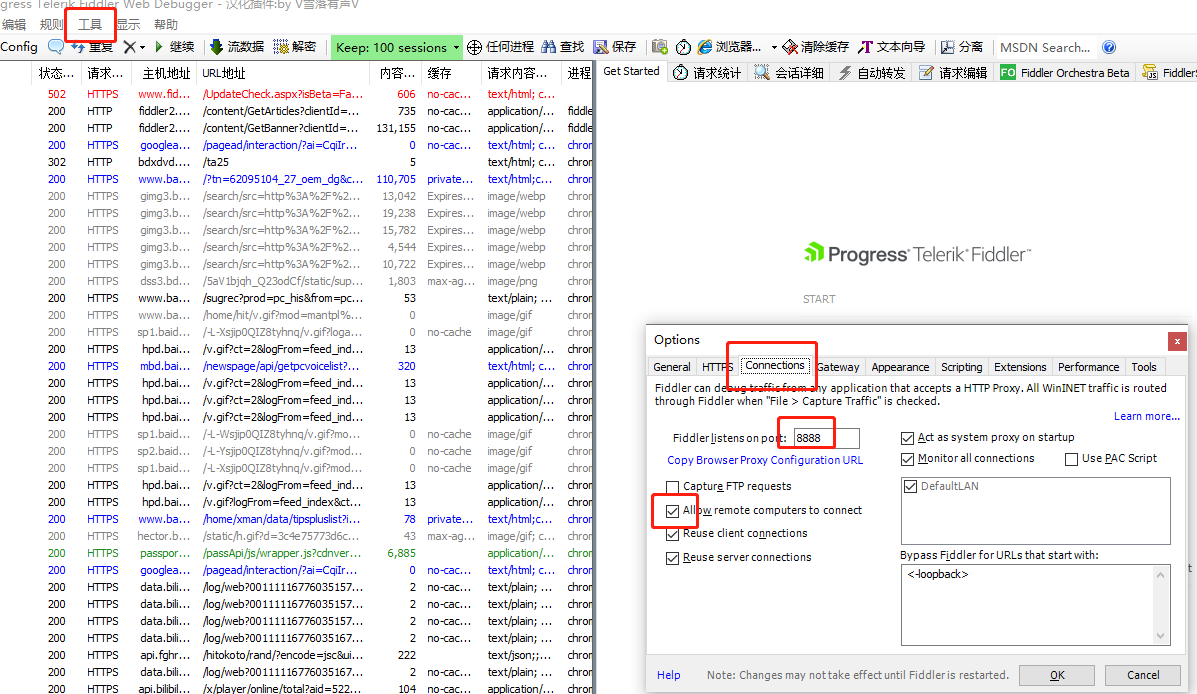Click the bypass list scrollbar up arrow
The height and width of the screenshot is (694, 1197).
pyautogui.click(x=1160, y=575)
